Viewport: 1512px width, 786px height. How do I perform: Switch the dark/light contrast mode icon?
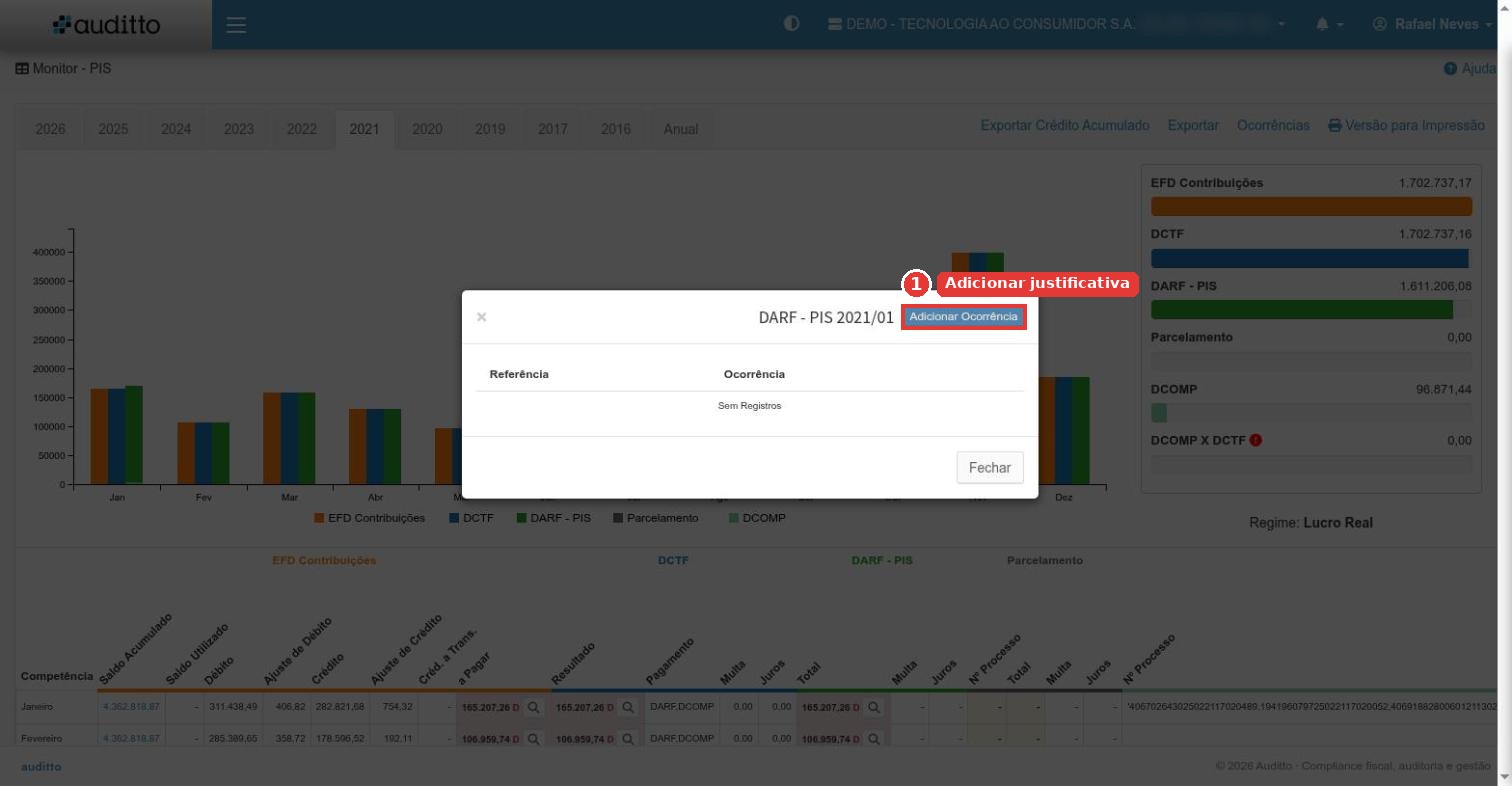pyautogui.click(x=792, y=24)
